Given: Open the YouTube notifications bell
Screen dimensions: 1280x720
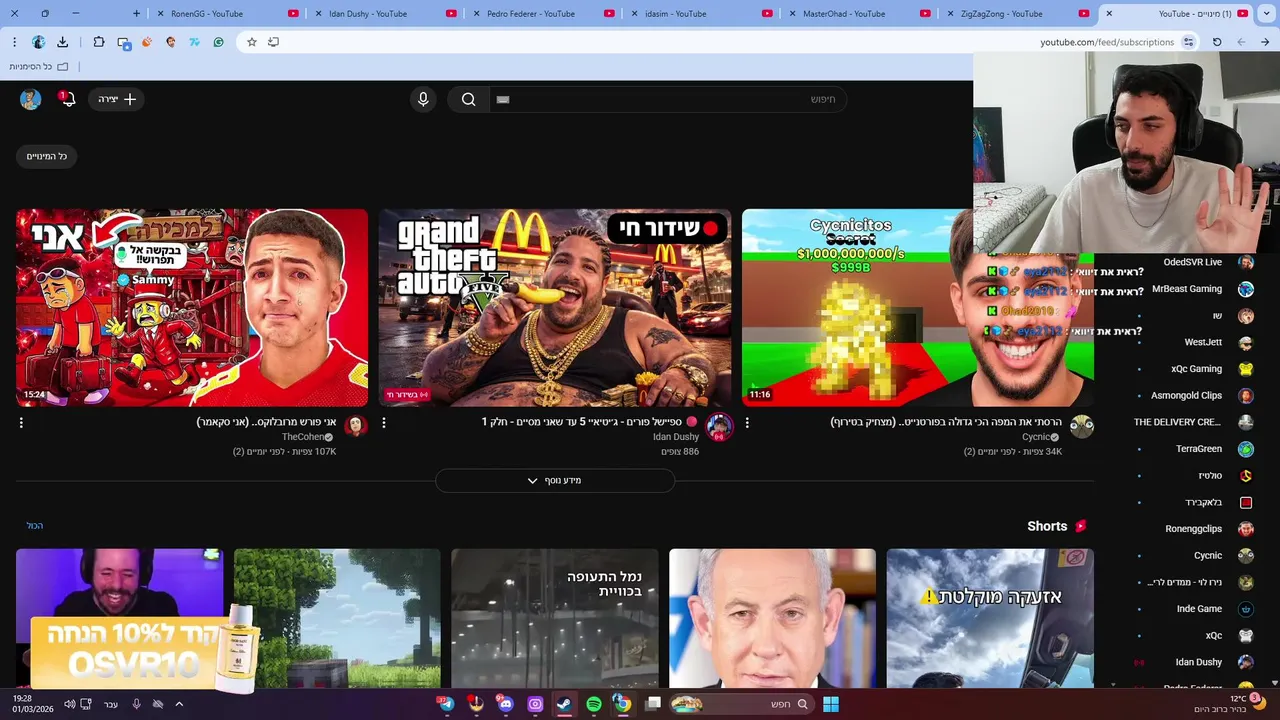Looking at the screenshot, I should [x=67, y=99].
